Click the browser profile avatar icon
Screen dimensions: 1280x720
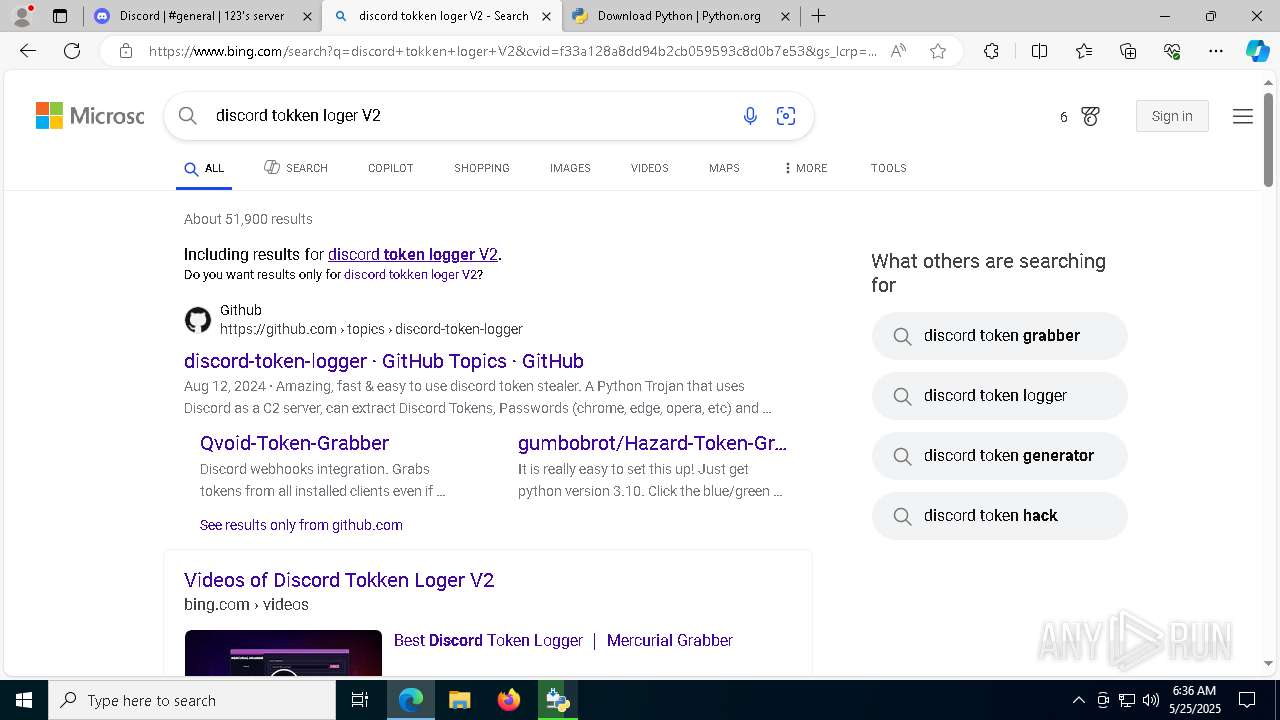22,15
